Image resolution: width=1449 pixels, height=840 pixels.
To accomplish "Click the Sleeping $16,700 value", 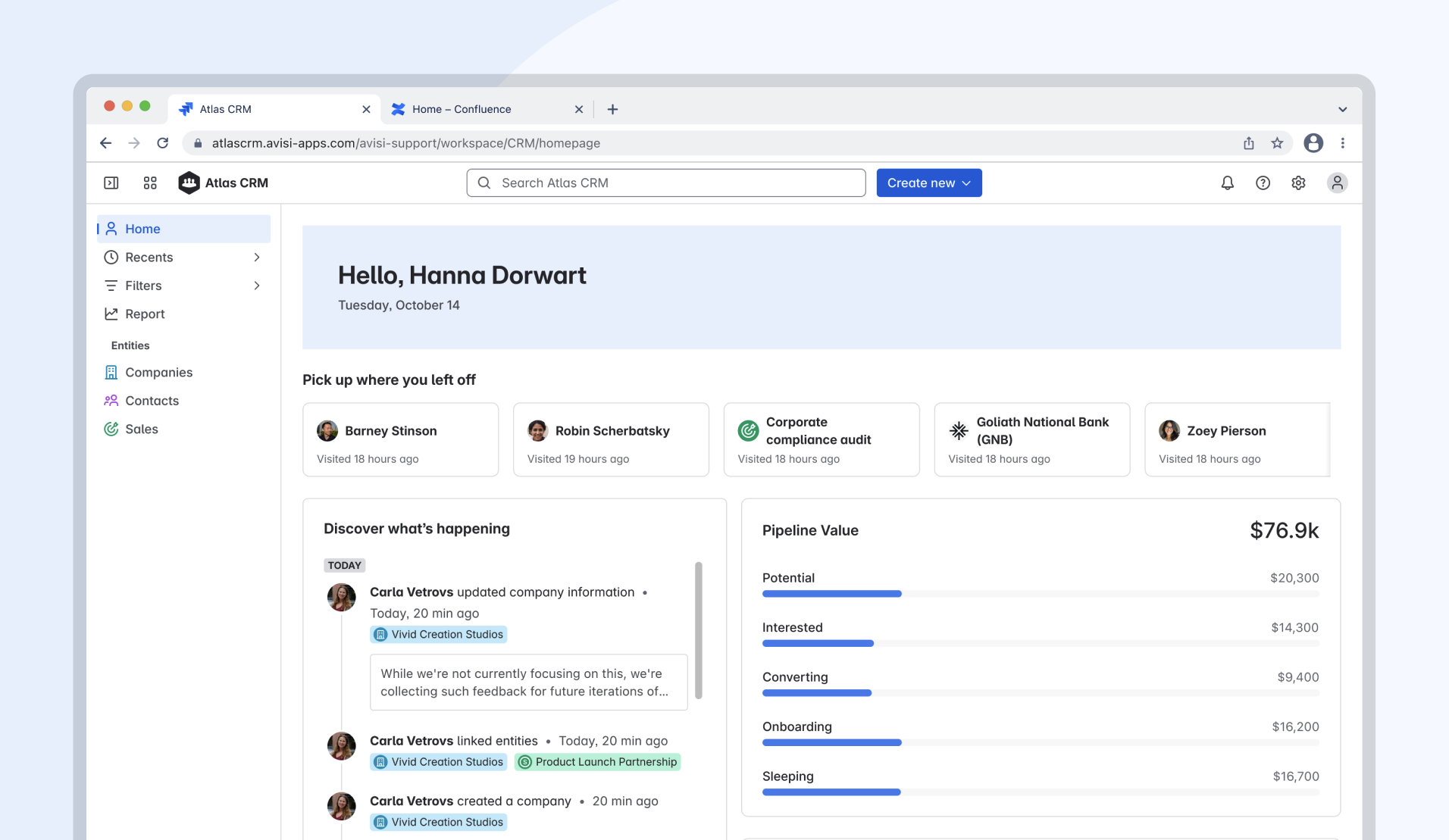I will (x=1296, y=776).
